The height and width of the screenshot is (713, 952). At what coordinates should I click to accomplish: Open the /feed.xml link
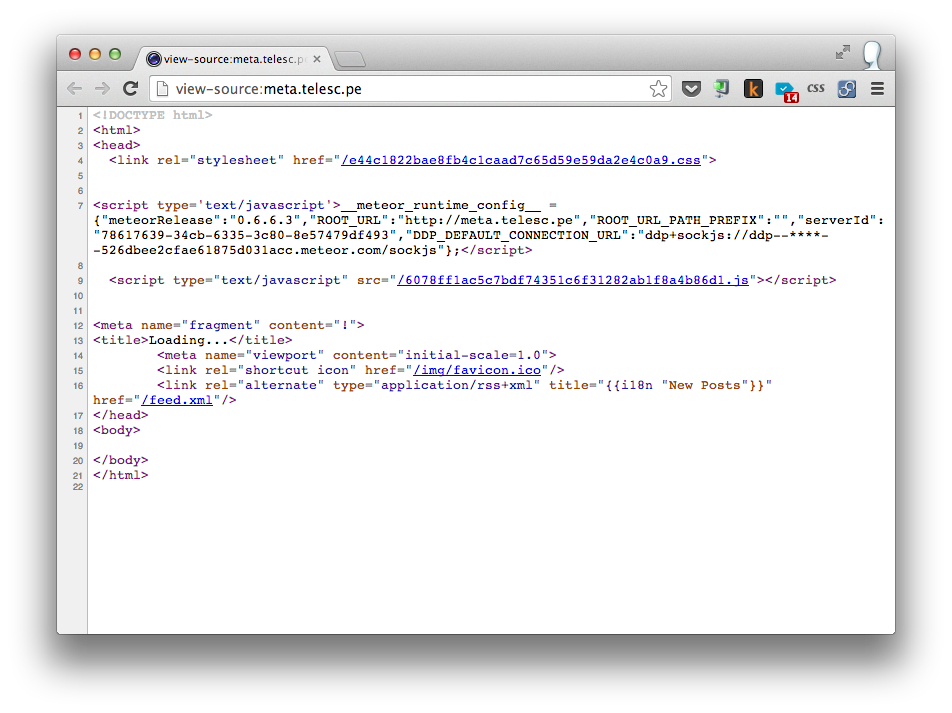click(x=177, y=400)
